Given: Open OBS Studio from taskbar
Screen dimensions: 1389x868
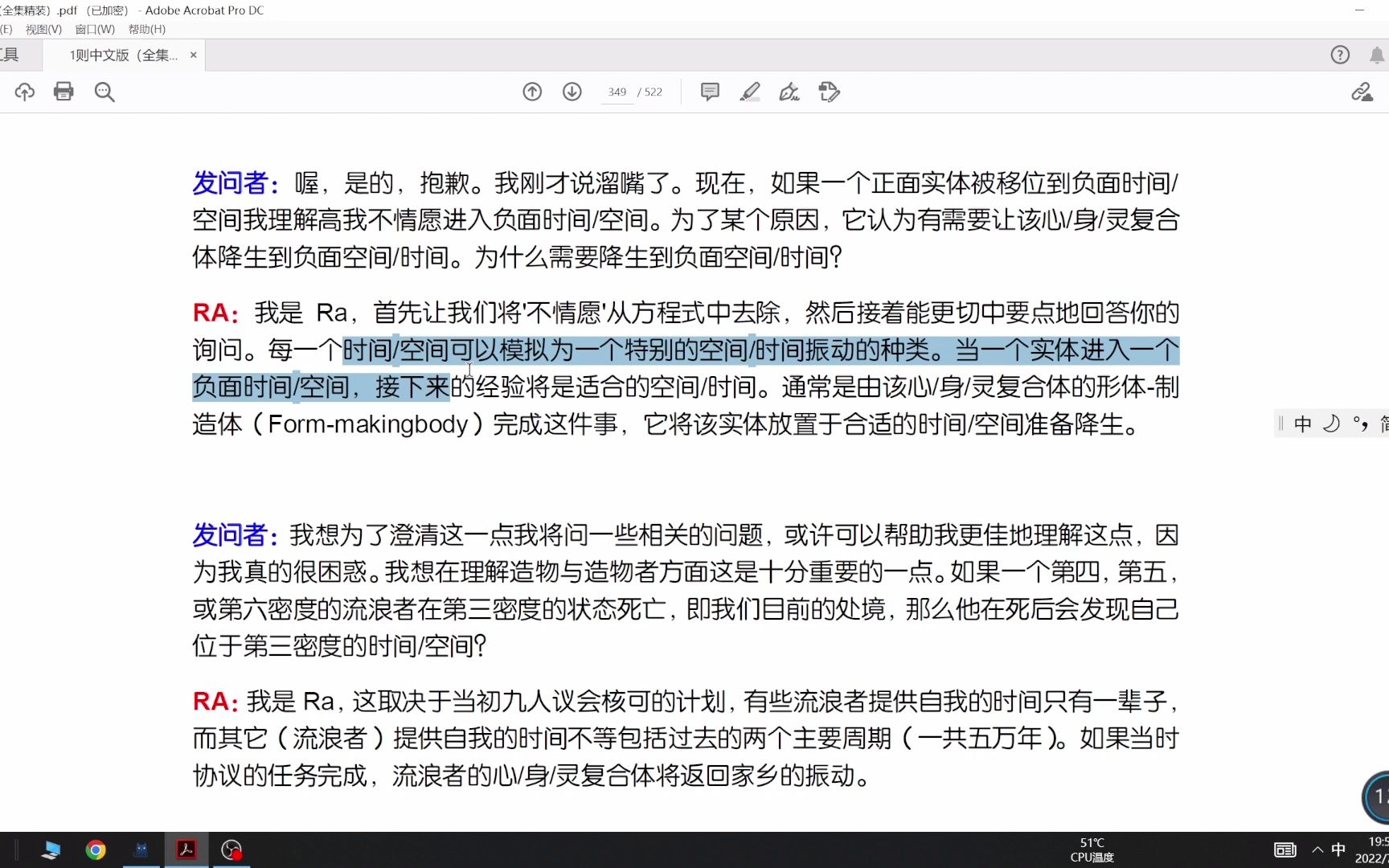Looking at the screenshot, I should [231, 850].
